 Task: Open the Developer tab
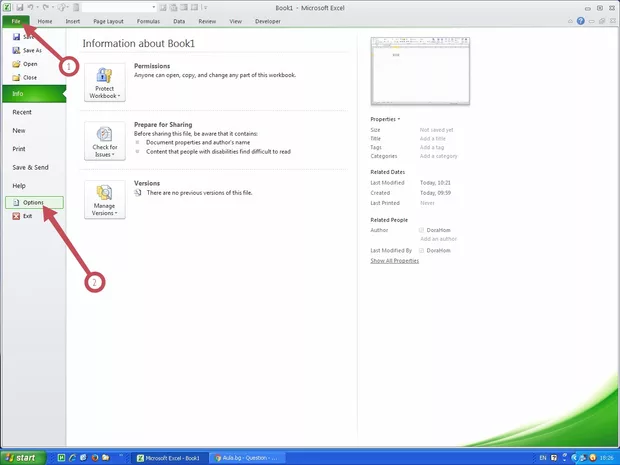click(268, 21)
